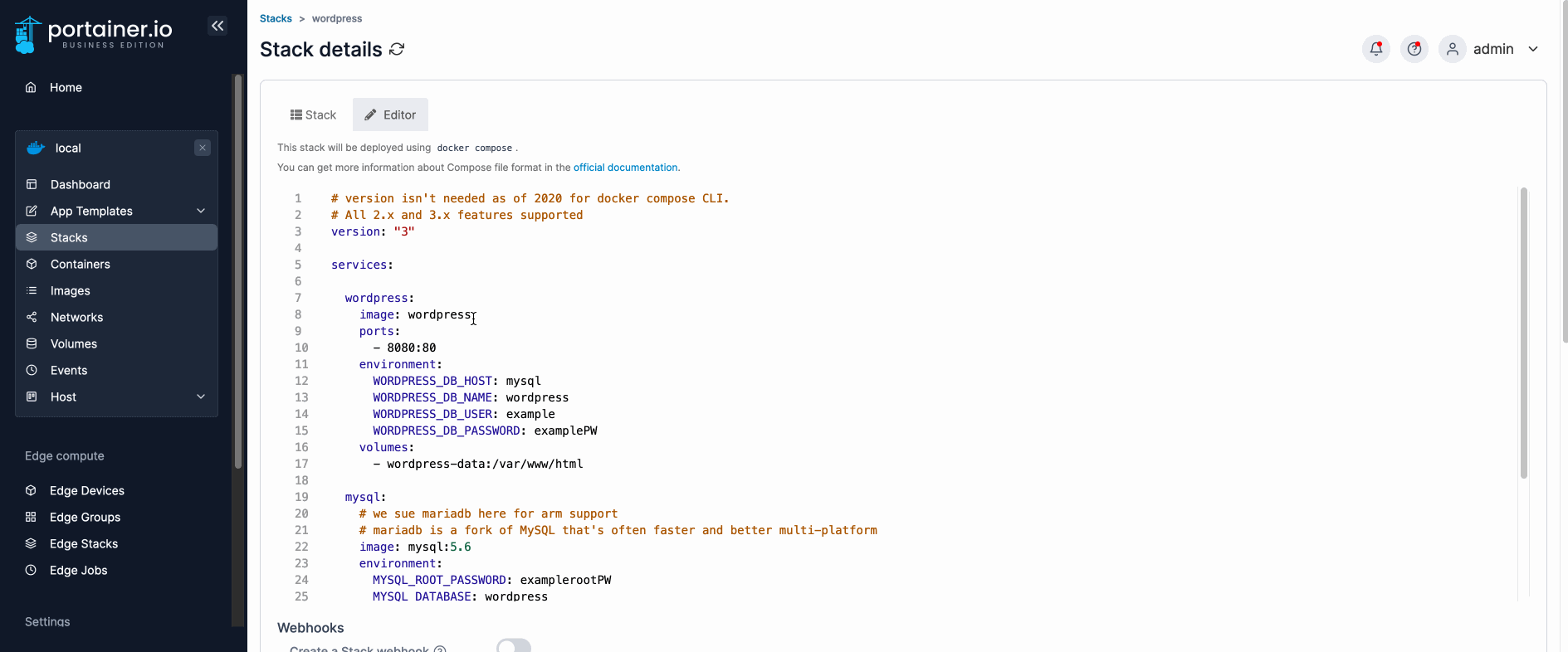Screen dimensions: 1568x652
Task: Click the help circle icon in header
Action: point(1414,49)
